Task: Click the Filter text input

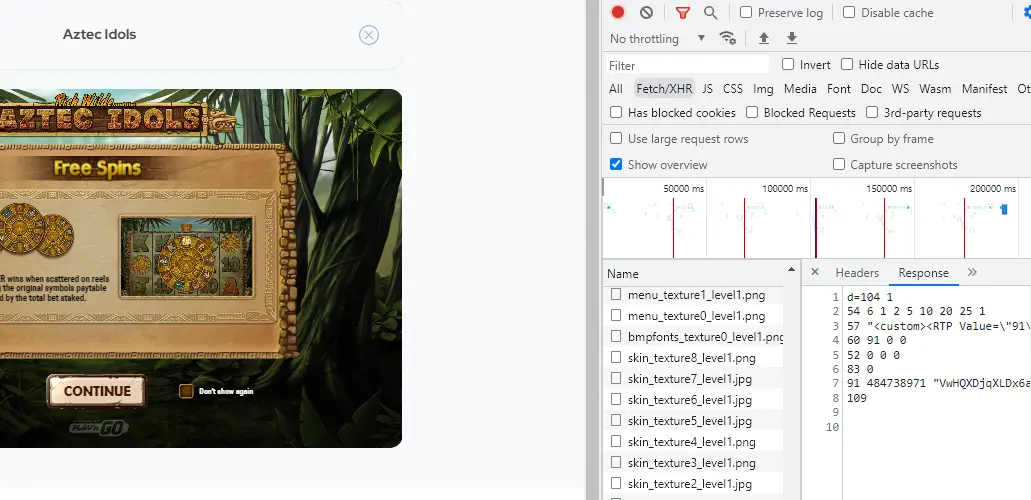Action: click(x=686, y=65)
